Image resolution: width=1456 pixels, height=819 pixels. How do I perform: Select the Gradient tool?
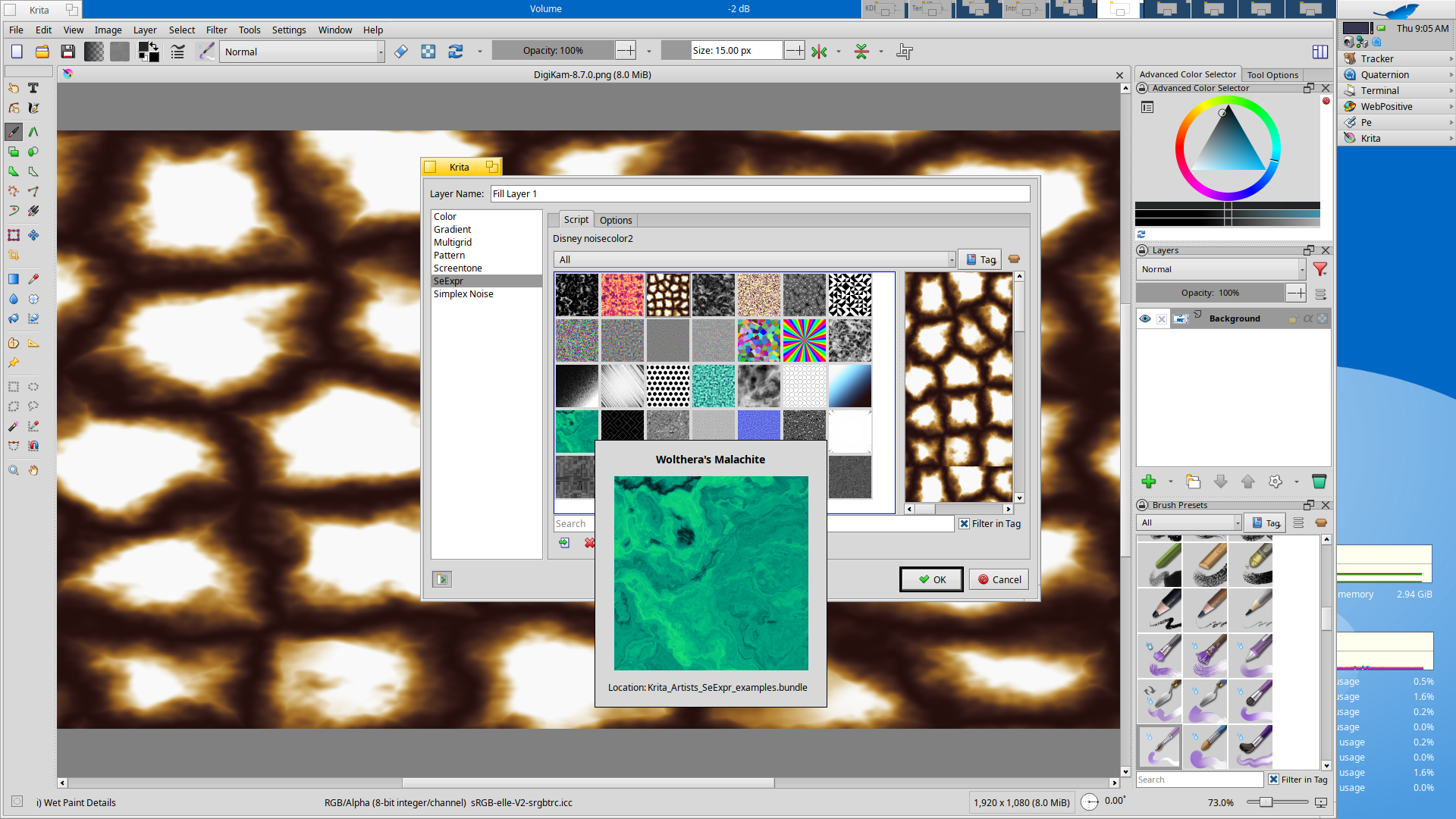pos(14,279)
